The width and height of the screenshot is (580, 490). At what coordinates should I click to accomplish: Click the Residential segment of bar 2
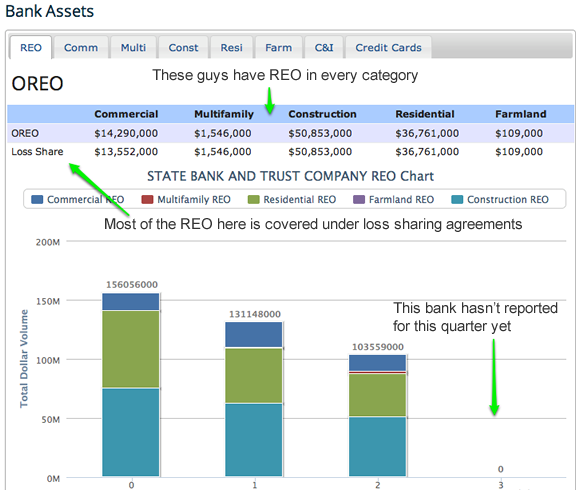pos(377,395)
